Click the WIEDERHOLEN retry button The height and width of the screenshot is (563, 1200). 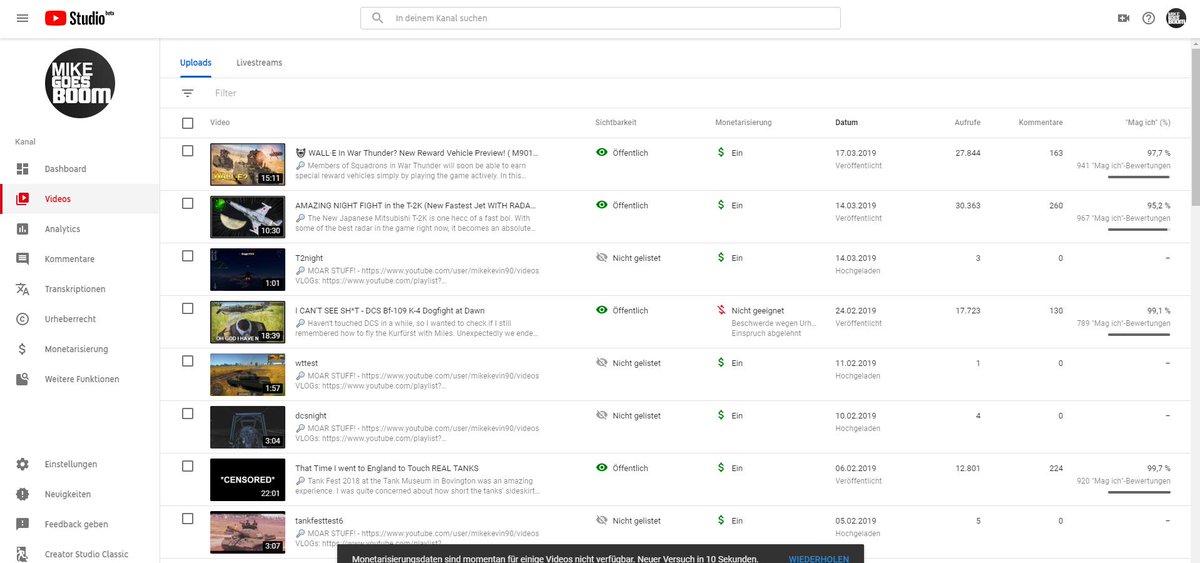coord(818,558)
